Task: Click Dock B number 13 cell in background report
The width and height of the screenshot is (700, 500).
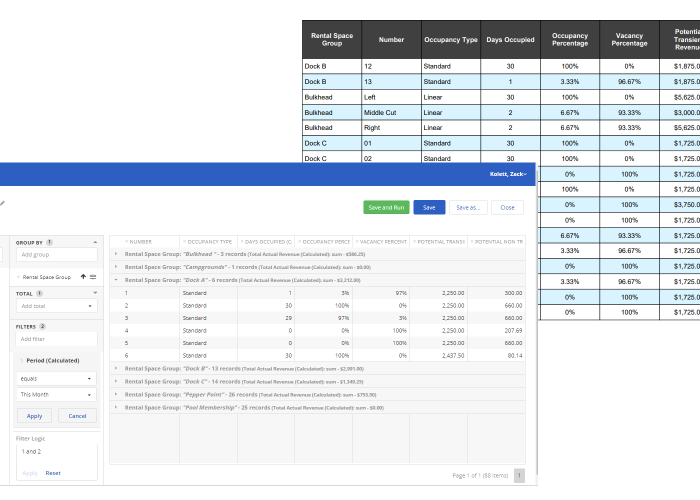Action: 391,82
